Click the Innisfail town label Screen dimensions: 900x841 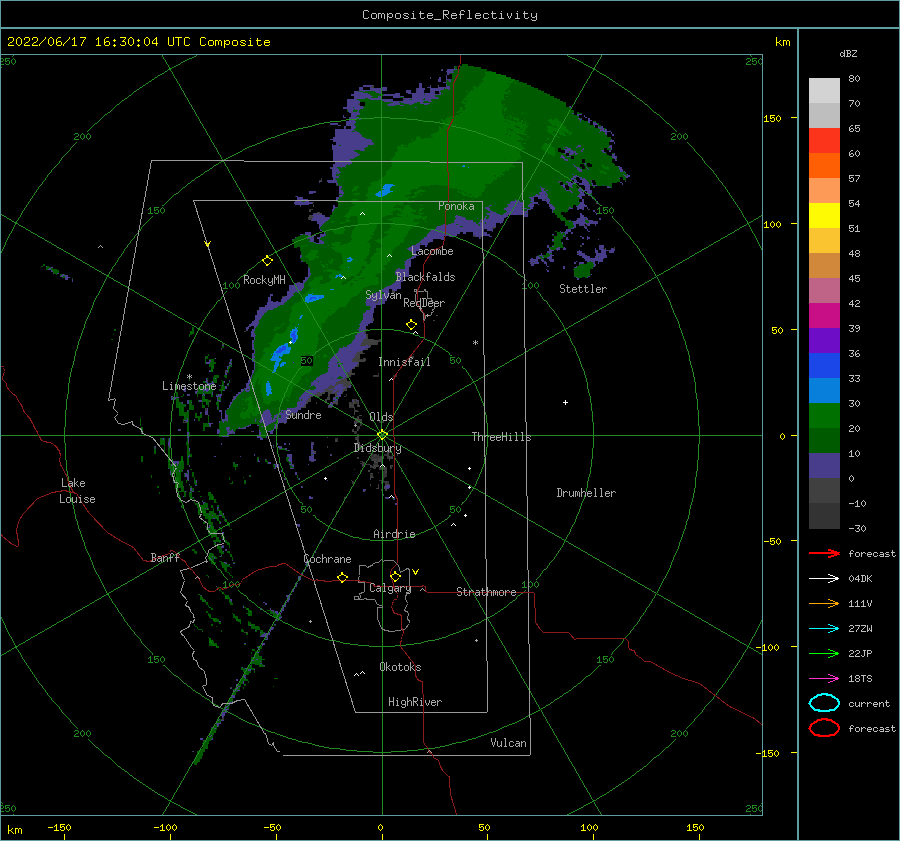click(404, 362)
